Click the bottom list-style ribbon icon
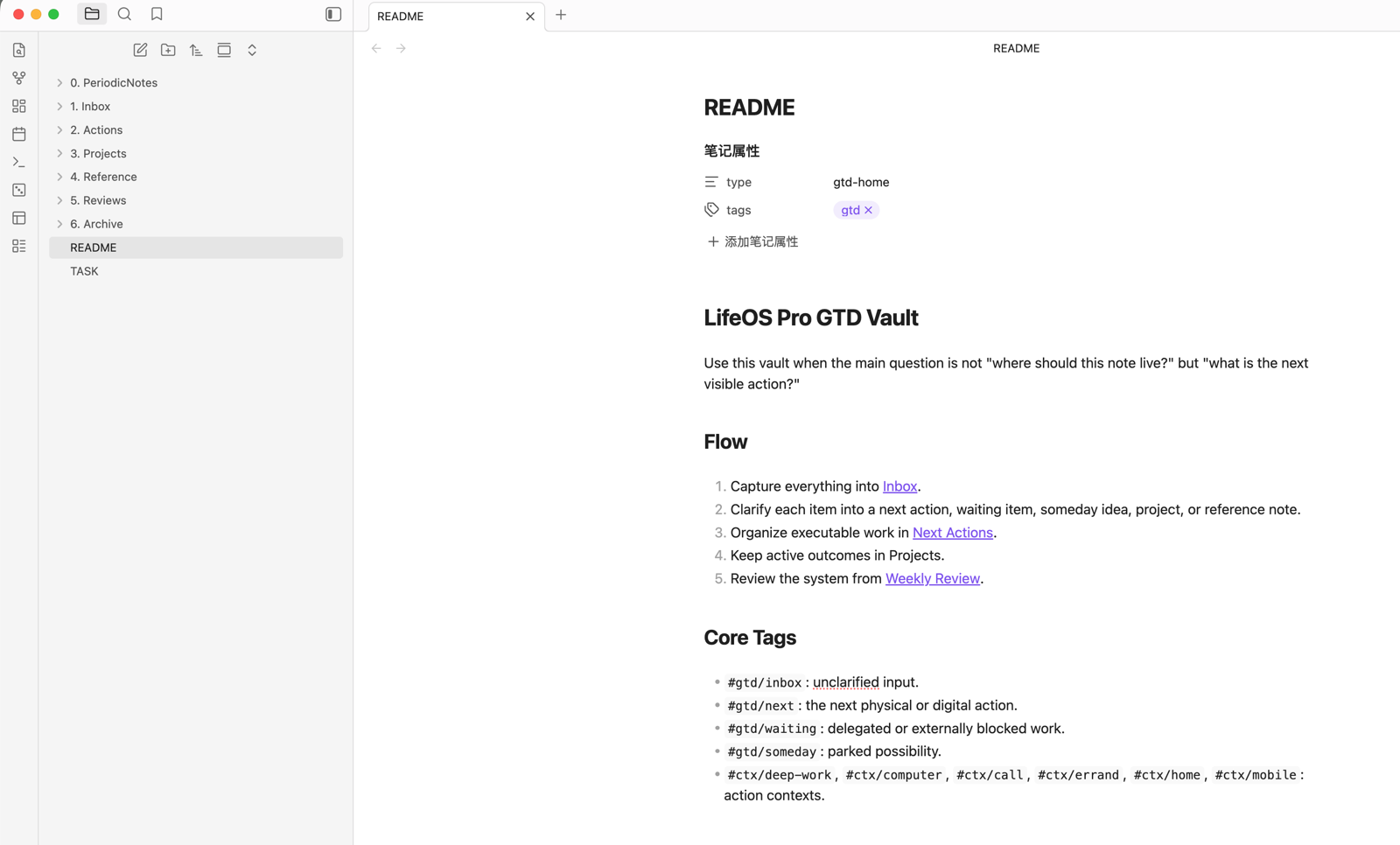The image size is (1400, 845). 19,246
